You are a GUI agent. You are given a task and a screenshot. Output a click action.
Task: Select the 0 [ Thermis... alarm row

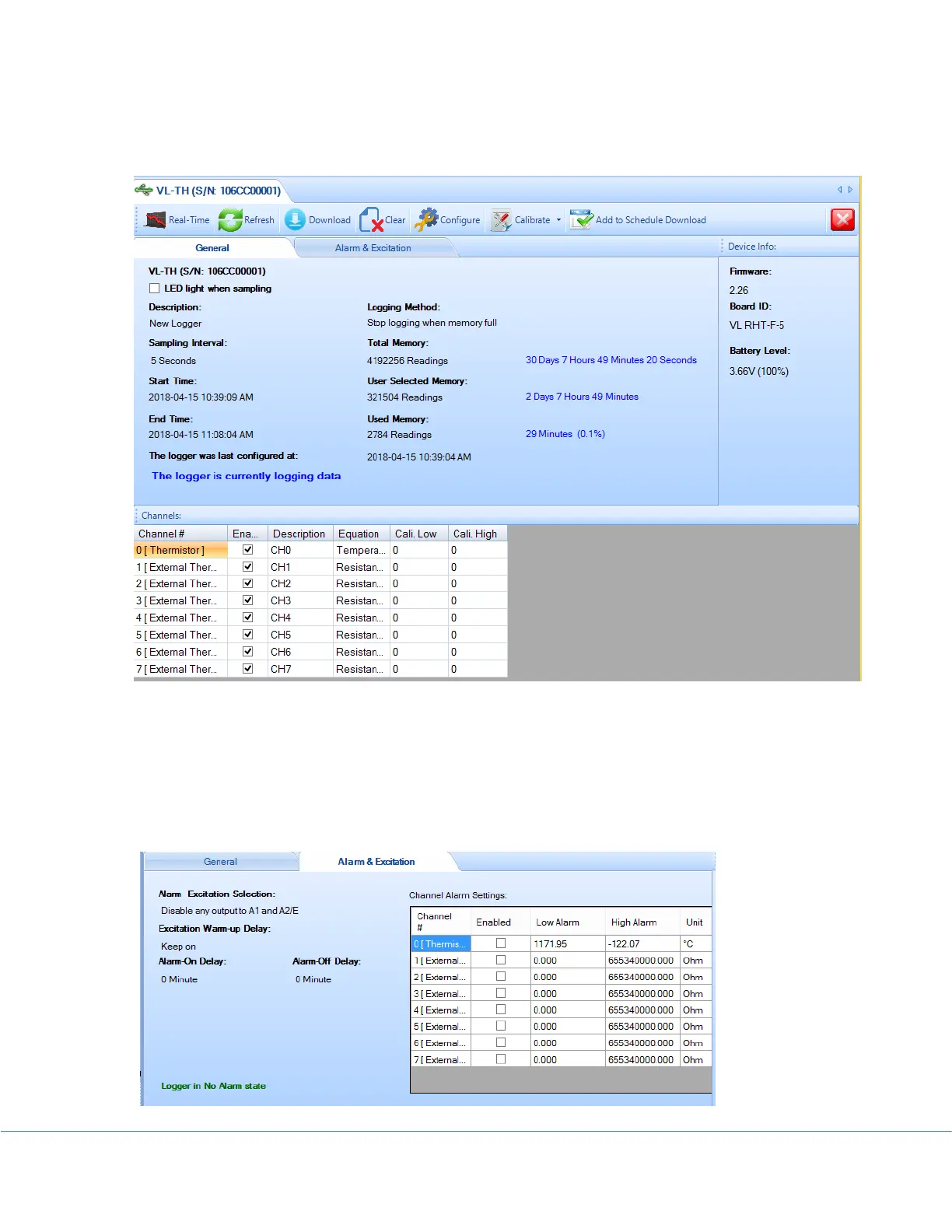pos(441,943)
